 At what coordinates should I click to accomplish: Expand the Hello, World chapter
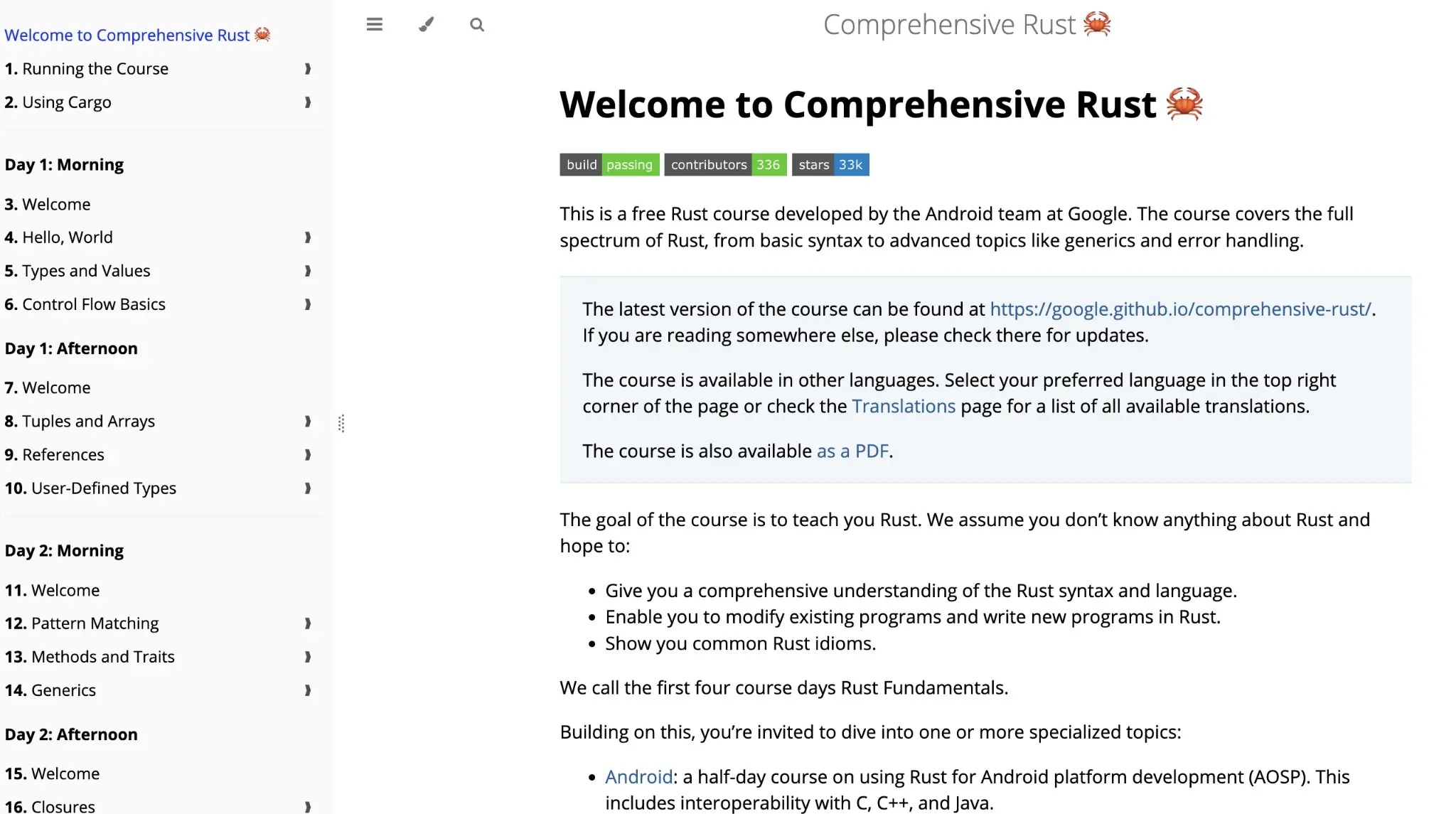tap(308, 237)
